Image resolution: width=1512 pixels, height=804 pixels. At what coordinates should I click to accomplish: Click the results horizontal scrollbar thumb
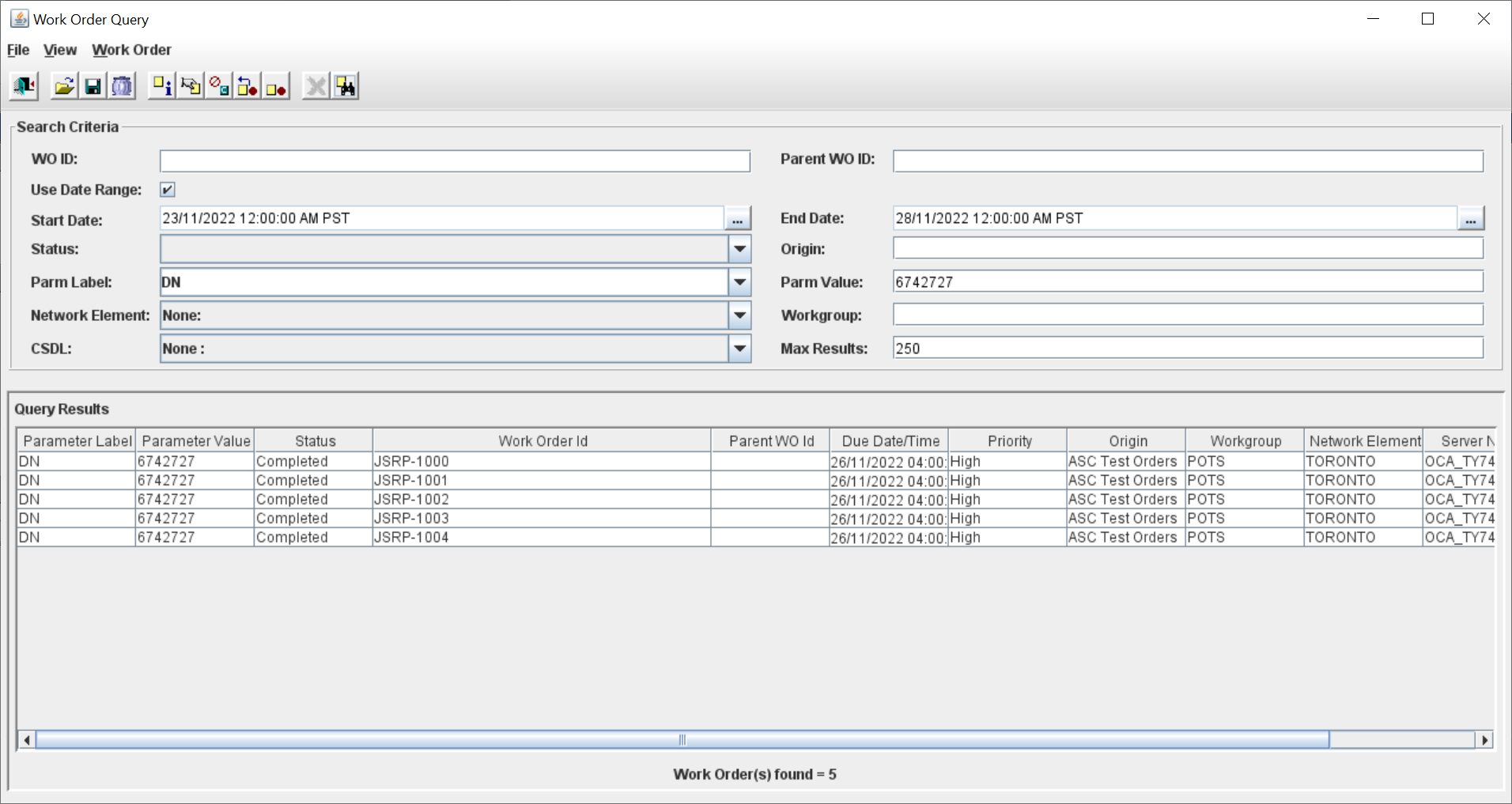[x=682, y=740]
